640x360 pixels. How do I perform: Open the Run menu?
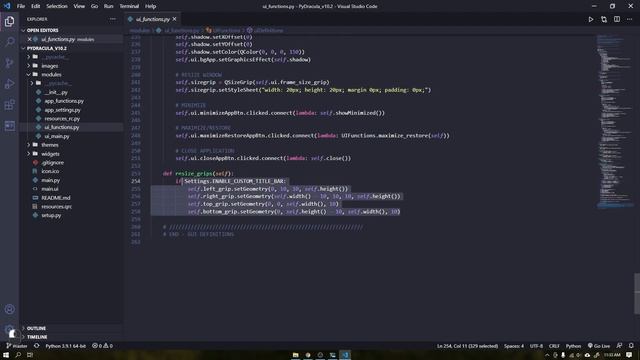[108, 6]
